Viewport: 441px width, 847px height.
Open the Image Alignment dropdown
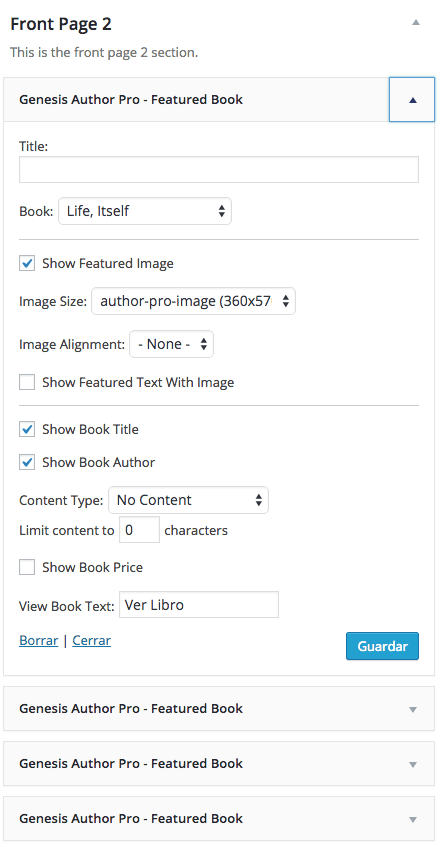pyautogui.click(x=171, y=344)
